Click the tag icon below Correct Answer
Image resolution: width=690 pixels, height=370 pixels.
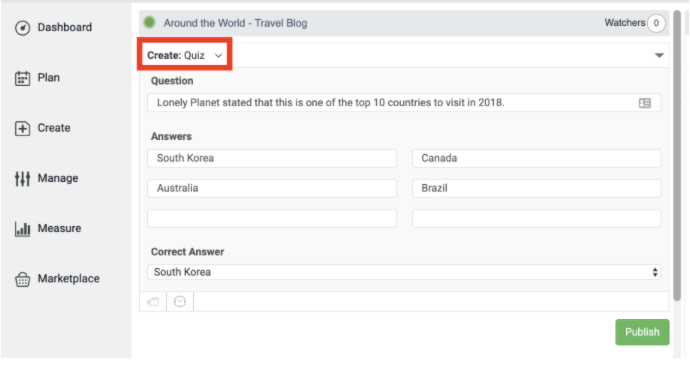[x=153, y=302]
